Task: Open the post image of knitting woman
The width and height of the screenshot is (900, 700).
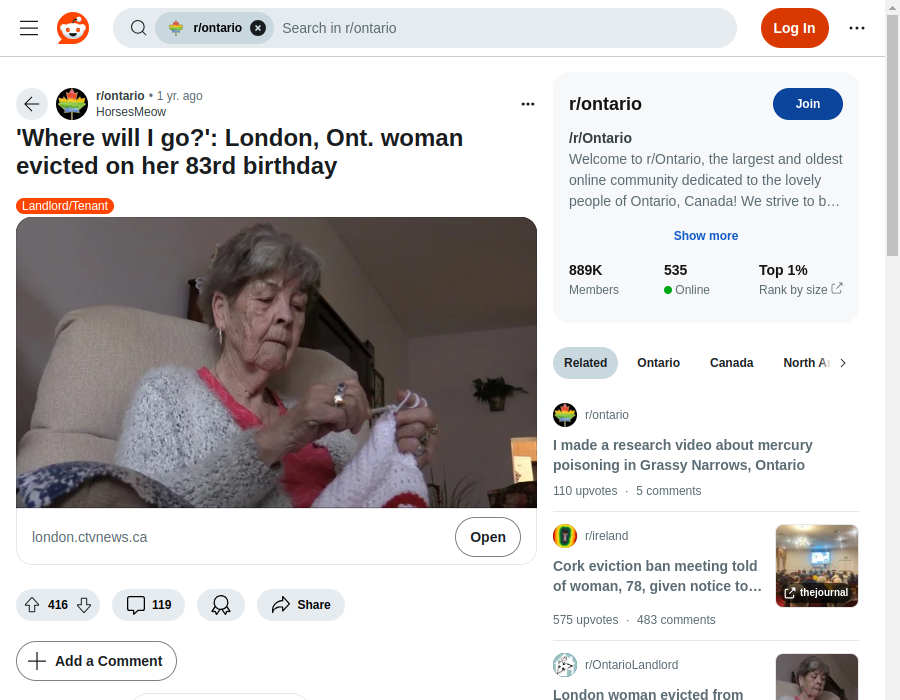Action: [x=276, y=362]
